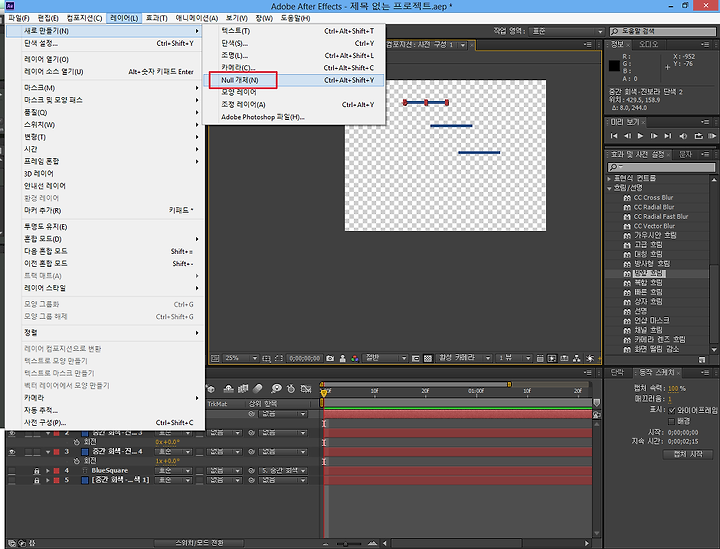
Task: Start RAM preview in Preview panel
Action: [x=712, y=136]
